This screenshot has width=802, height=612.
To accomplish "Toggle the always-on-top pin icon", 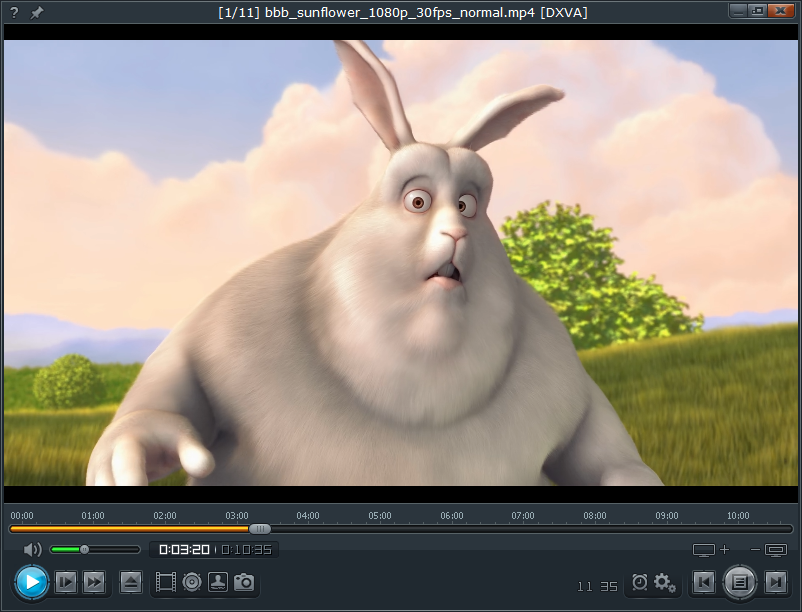I will pyautogui.click(x=36, y=12).
